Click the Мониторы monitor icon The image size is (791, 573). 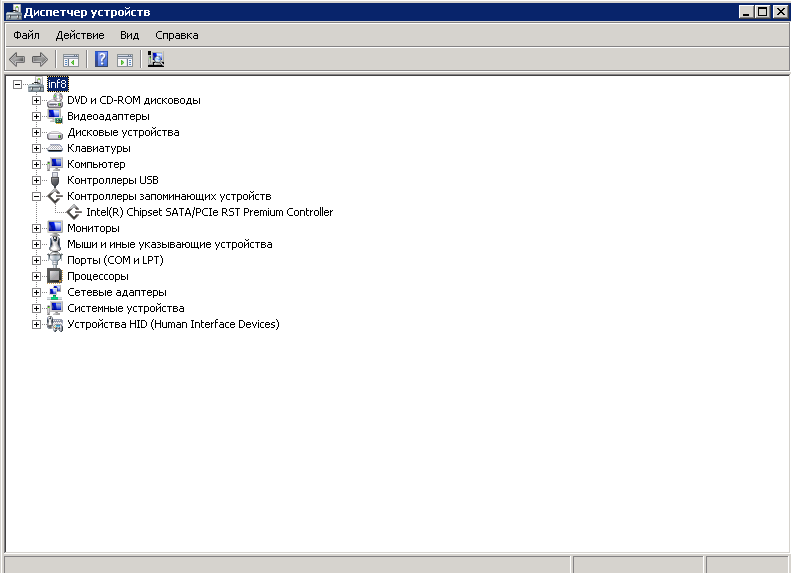(x=54, y=227)
